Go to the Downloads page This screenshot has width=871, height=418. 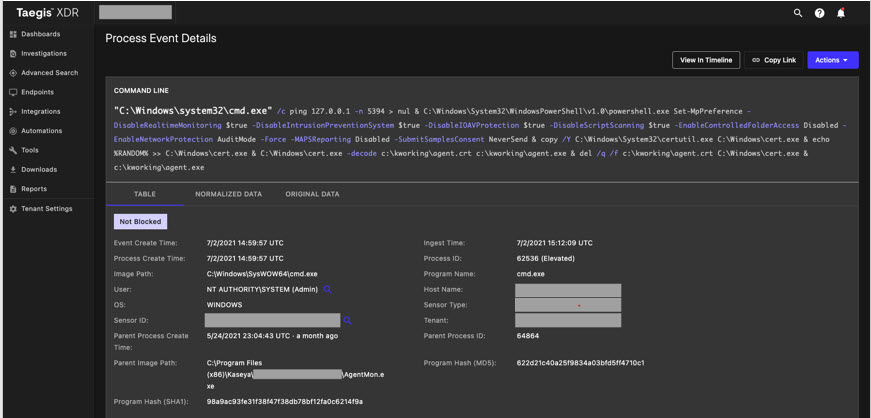[39, 170]
